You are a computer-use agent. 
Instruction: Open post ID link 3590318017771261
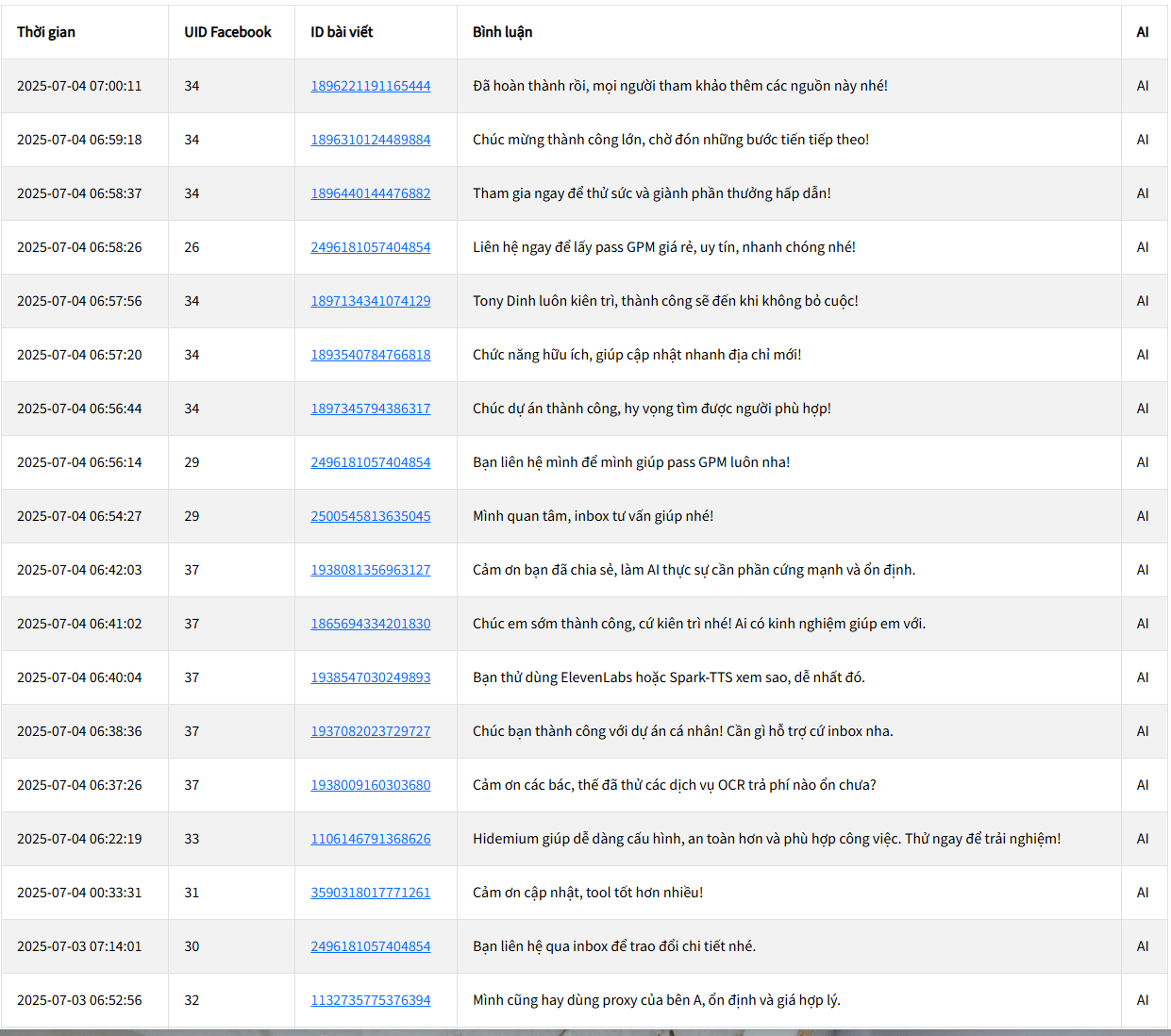(371, 893)
